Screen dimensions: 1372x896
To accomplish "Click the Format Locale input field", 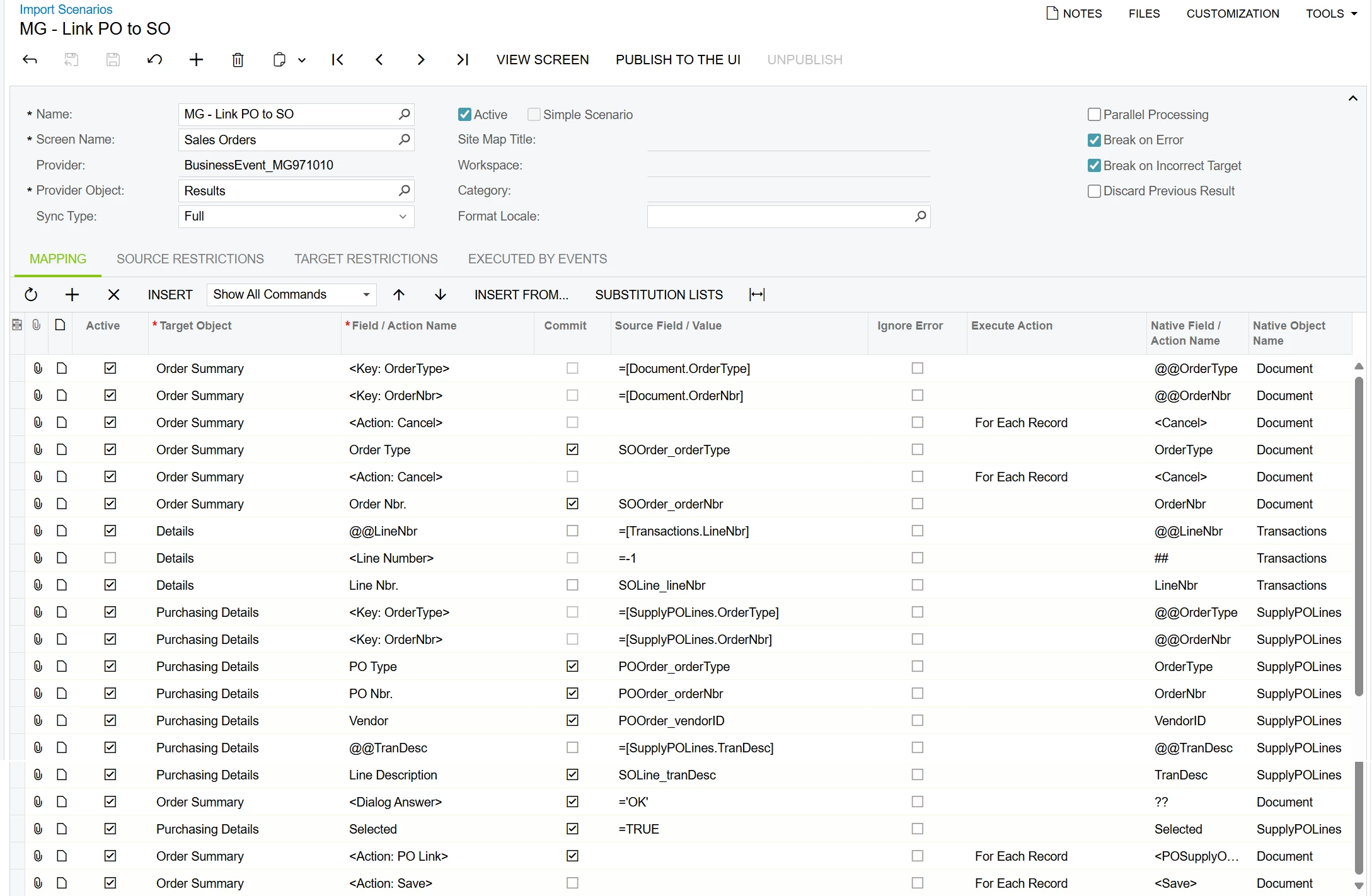I will [778, 217].
